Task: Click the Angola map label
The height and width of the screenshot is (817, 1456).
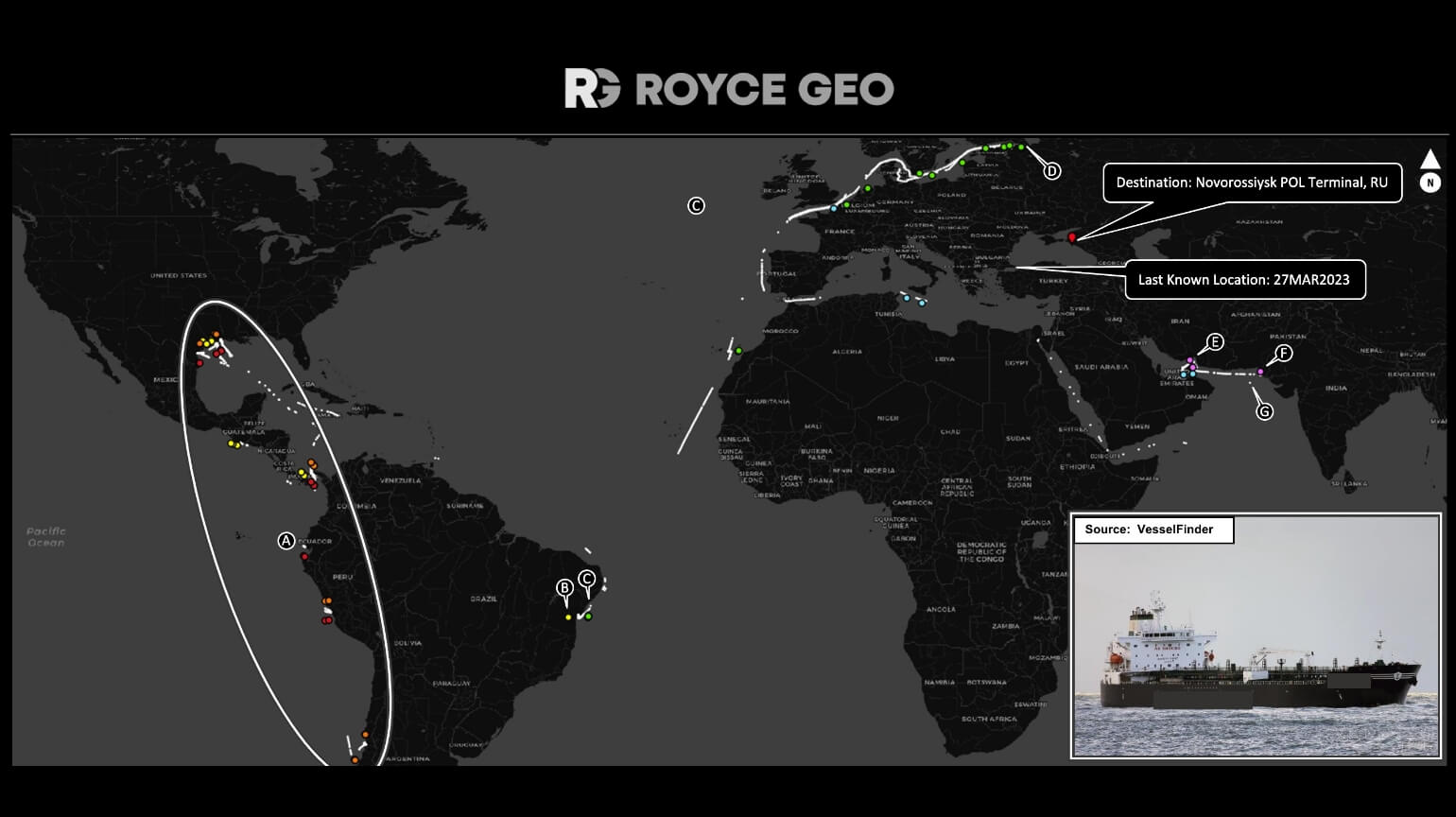Action: [x=941, y=610]
